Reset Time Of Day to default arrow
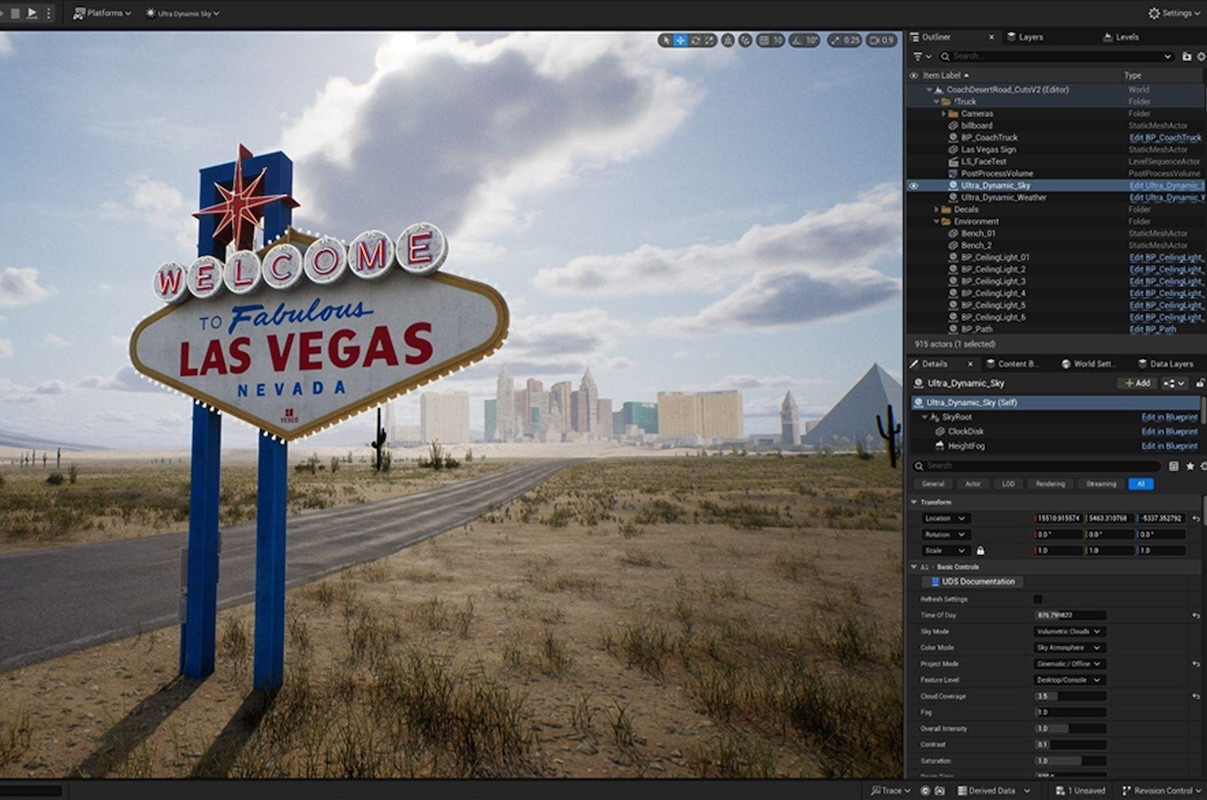 point(1196,616)
